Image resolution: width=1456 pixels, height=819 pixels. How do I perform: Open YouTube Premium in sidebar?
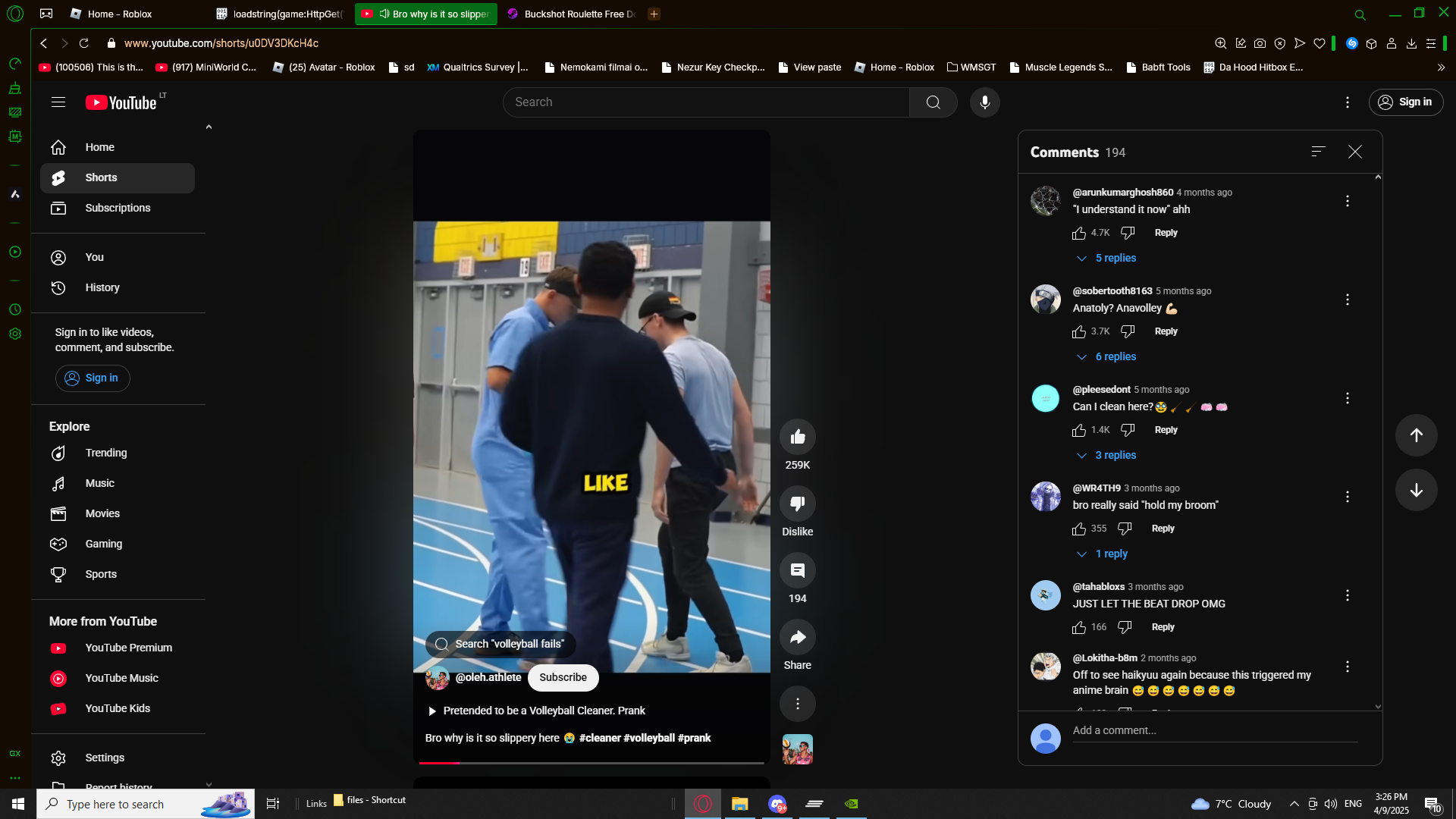click(118, 648)
